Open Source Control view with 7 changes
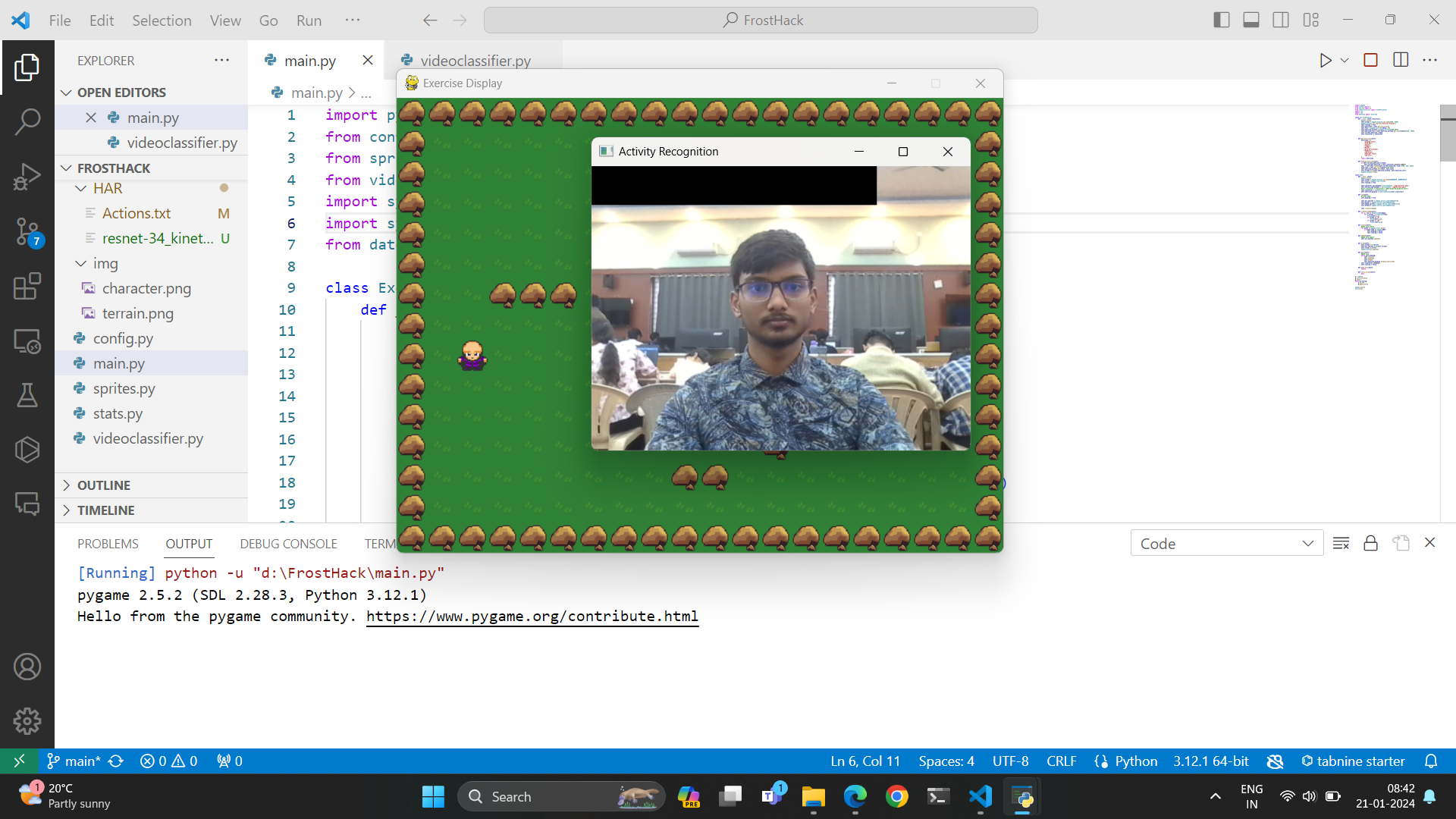1456x819 pixels. click(x=27, y=231)
